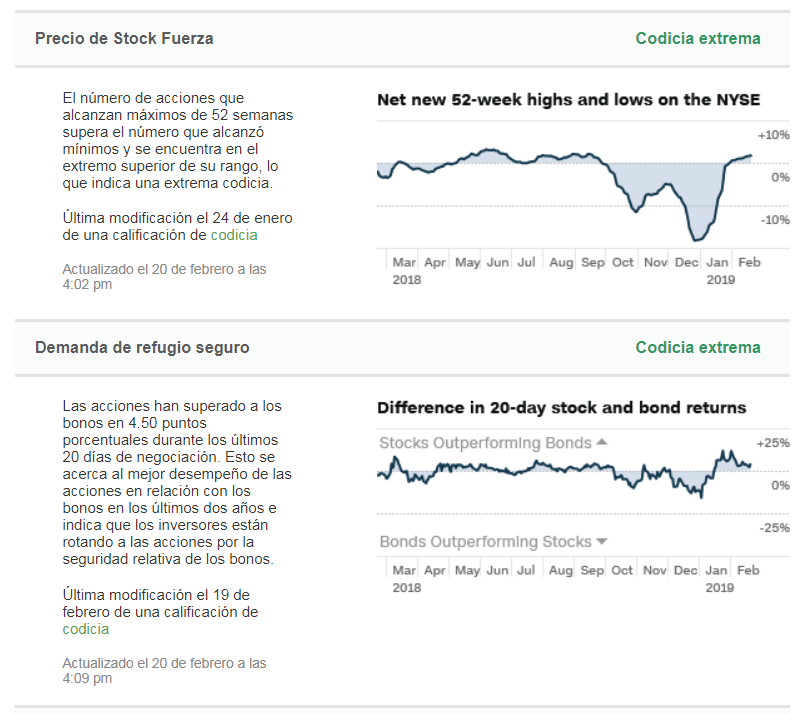Open the 'codicia' link in Precio de Stock Fuerza
Viewport: 804px width, 714px height.
coord(234,235)
